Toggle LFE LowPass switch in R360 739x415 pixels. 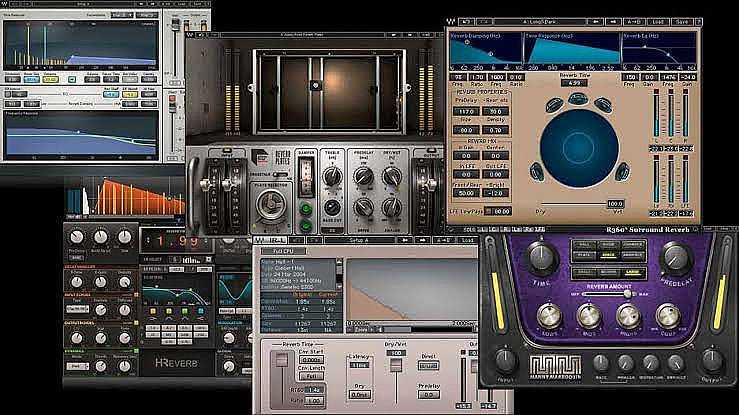[x=489, y=211]
